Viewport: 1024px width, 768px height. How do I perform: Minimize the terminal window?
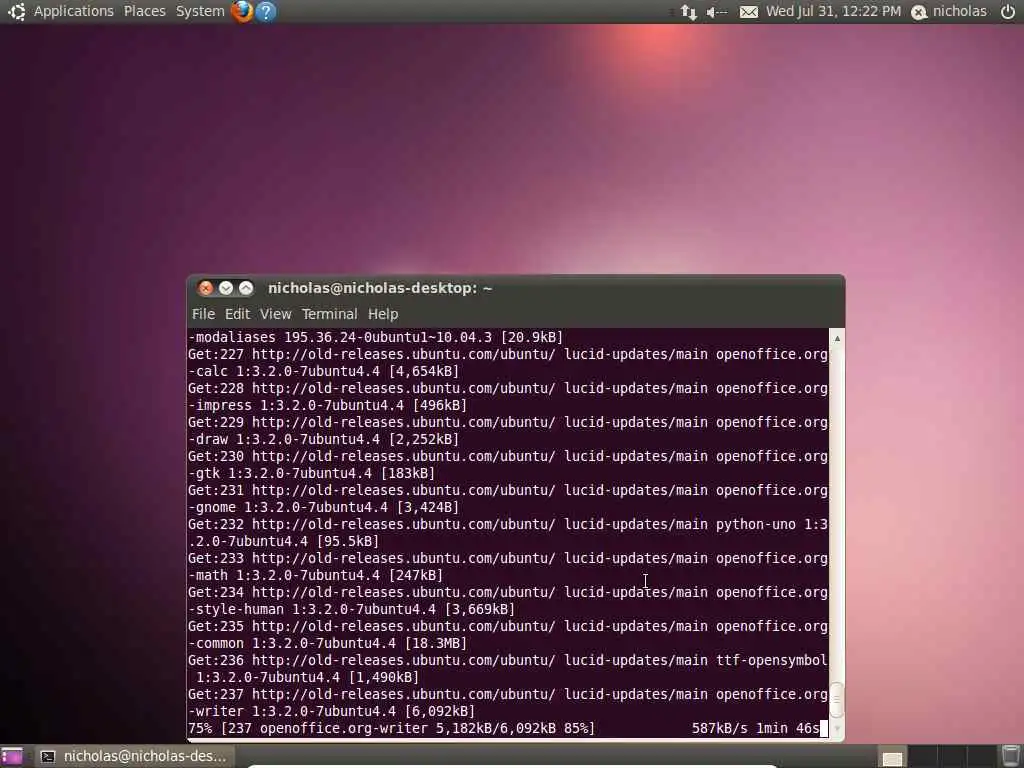226,288
